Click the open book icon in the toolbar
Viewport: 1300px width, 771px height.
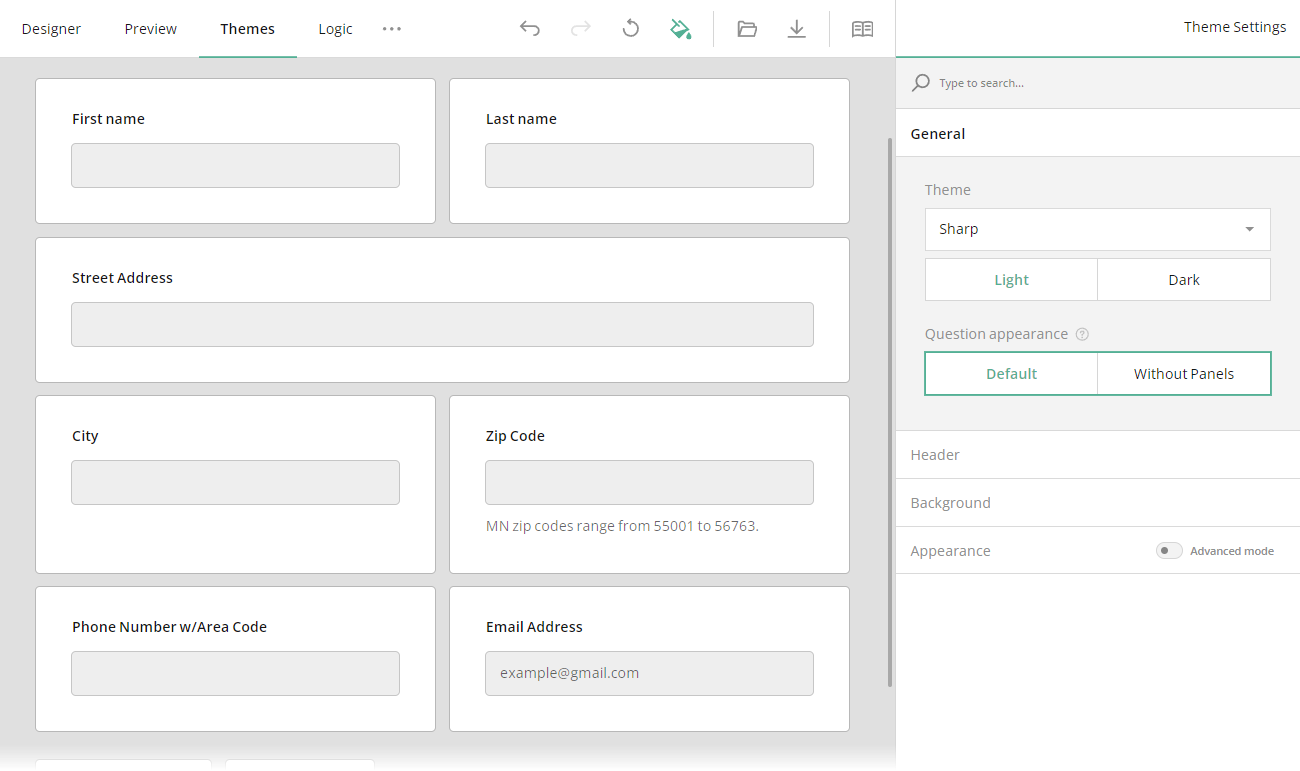click(x=862, y=28)
